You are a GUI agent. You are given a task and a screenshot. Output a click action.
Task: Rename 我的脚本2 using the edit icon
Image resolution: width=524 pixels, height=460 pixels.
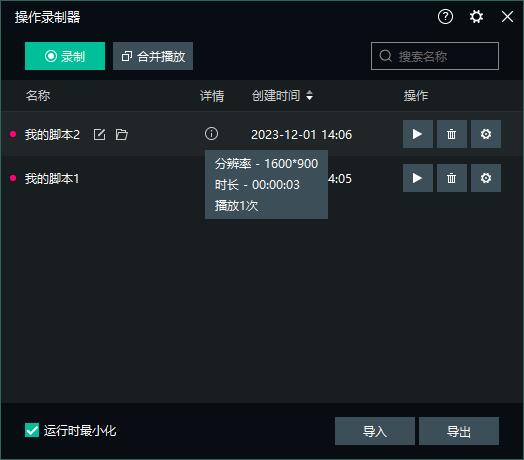click(99, 134)
